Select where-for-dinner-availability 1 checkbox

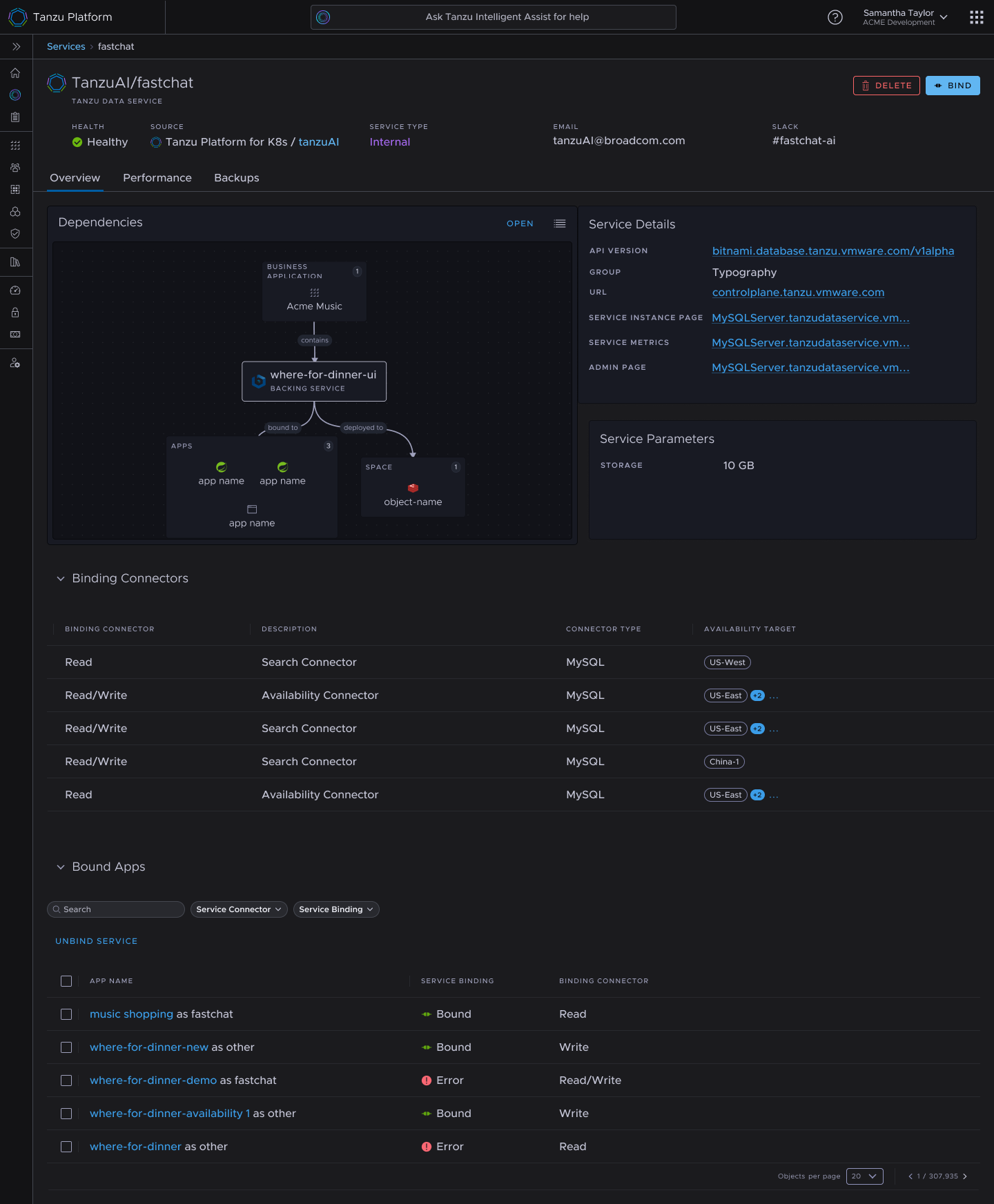(66, 1114)
